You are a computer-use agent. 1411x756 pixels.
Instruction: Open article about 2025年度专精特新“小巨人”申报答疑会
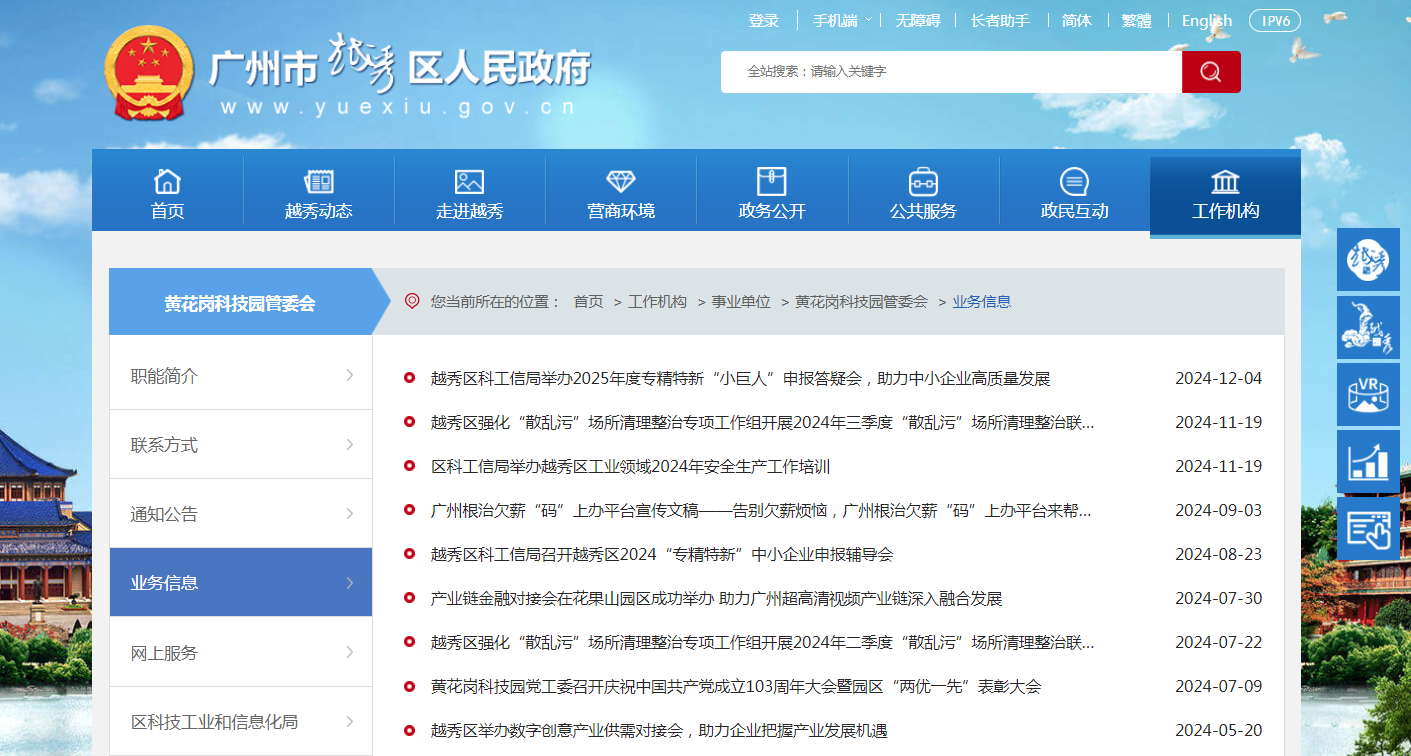[740, 378]
